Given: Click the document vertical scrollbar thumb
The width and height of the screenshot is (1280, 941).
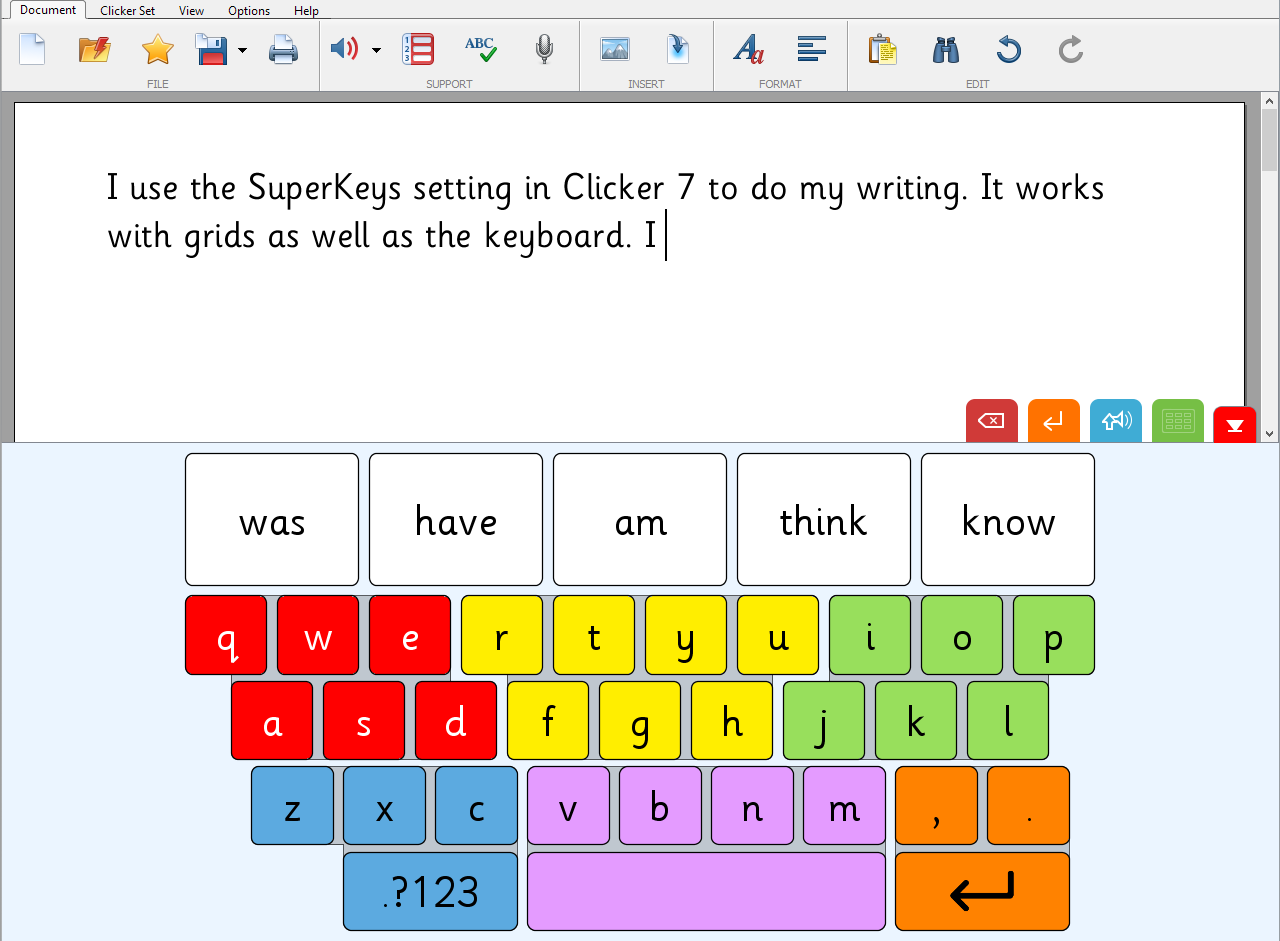Looking at the screenshot, I should coord(1270,140).
